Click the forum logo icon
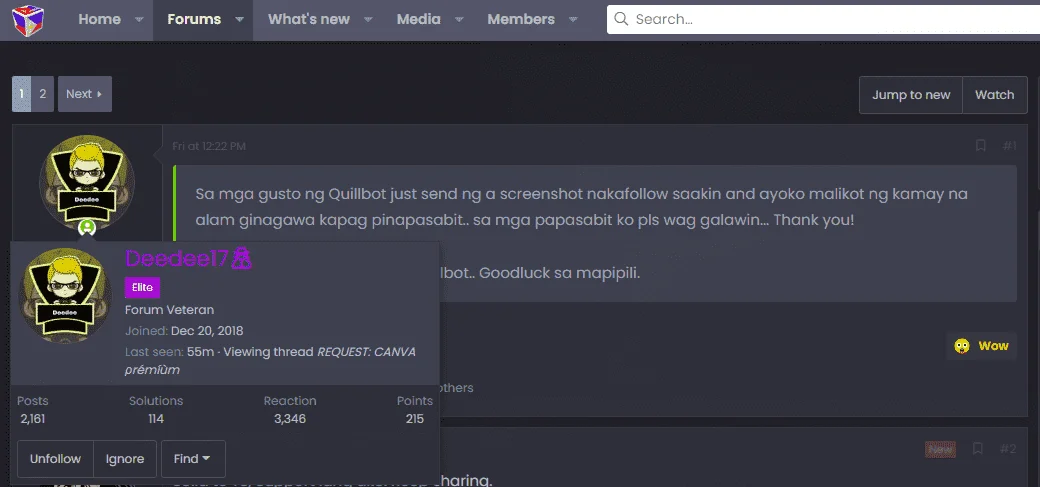 tap(28, 20)
